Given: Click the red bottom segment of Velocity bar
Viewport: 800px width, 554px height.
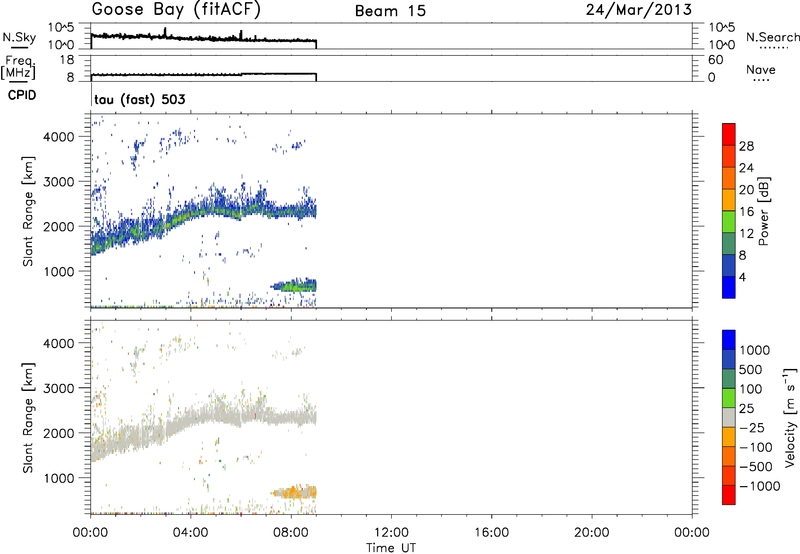Looking at the screenshot, I should tap(729, 495).
